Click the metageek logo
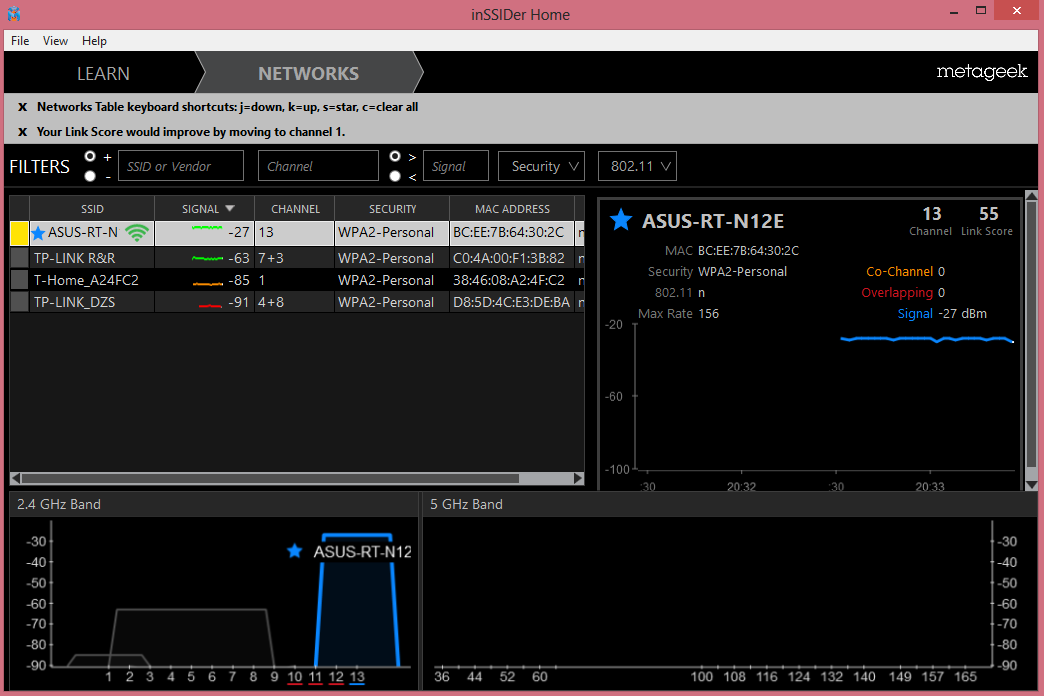Image resolution: width=1044 pixels, height=696 pixels. pyautogui.click(x=981, y=72)
